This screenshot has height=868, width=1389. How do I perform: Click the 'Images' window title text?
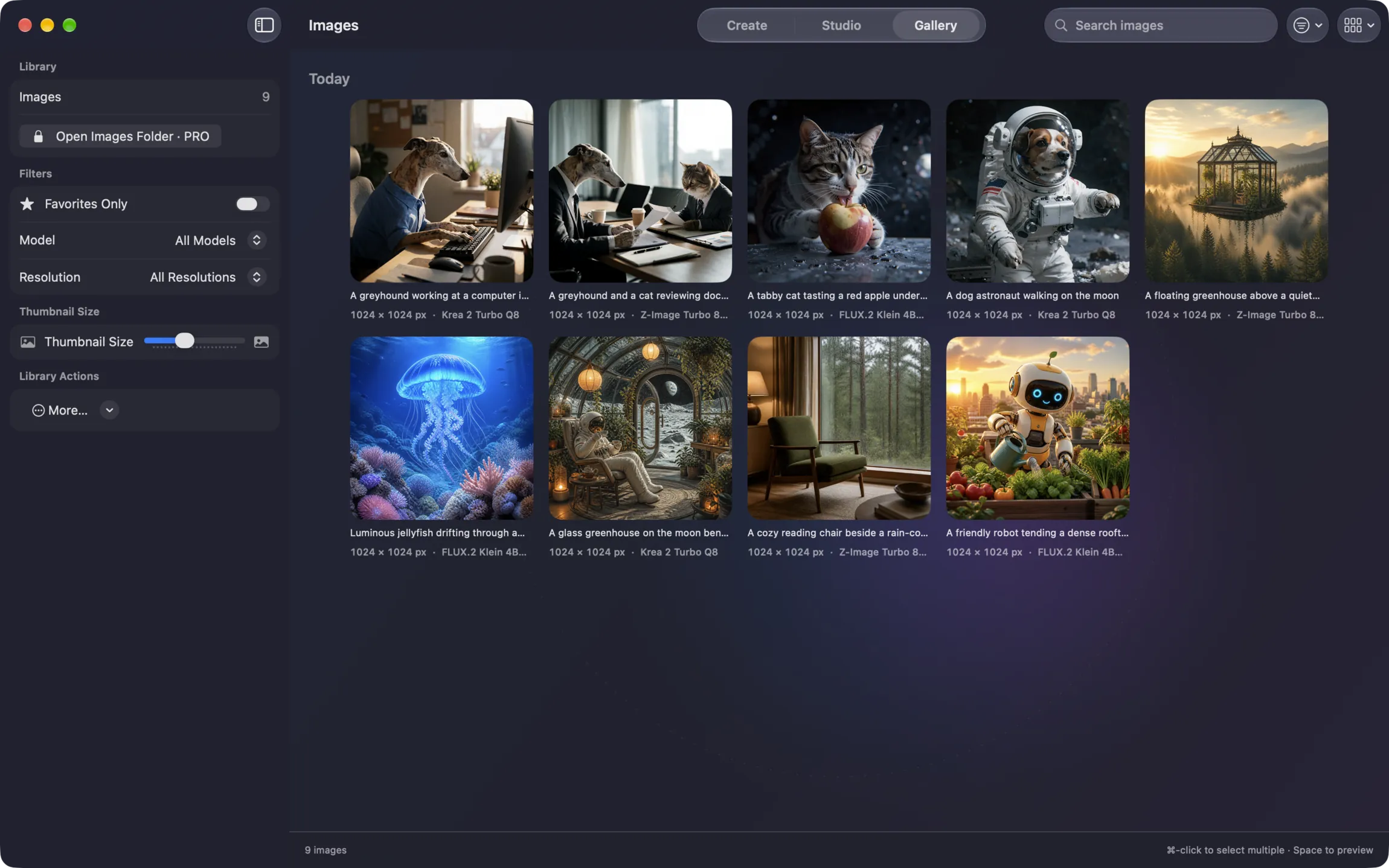(x=333, y=25)
